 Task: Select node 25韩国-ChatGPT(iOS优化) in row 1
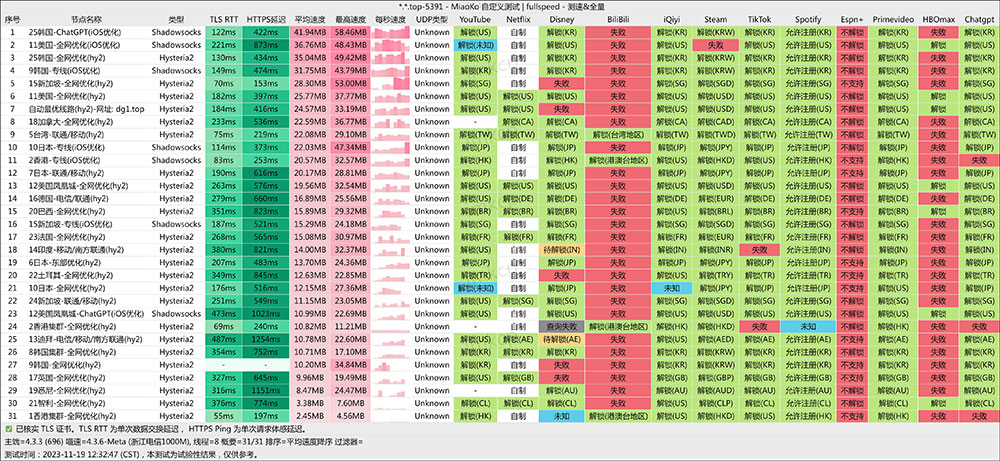pyautogui.click(x=69, y=33)
